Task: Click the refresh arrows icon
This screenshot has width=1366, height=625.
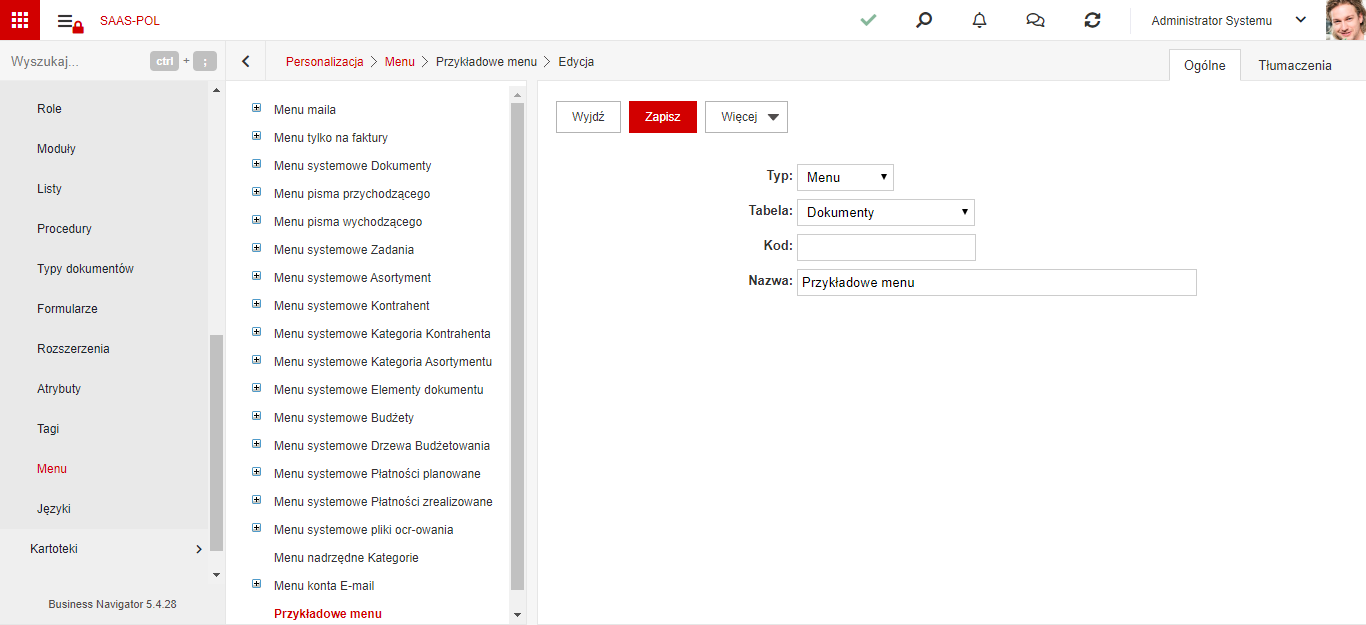Action: [1092, 20]
